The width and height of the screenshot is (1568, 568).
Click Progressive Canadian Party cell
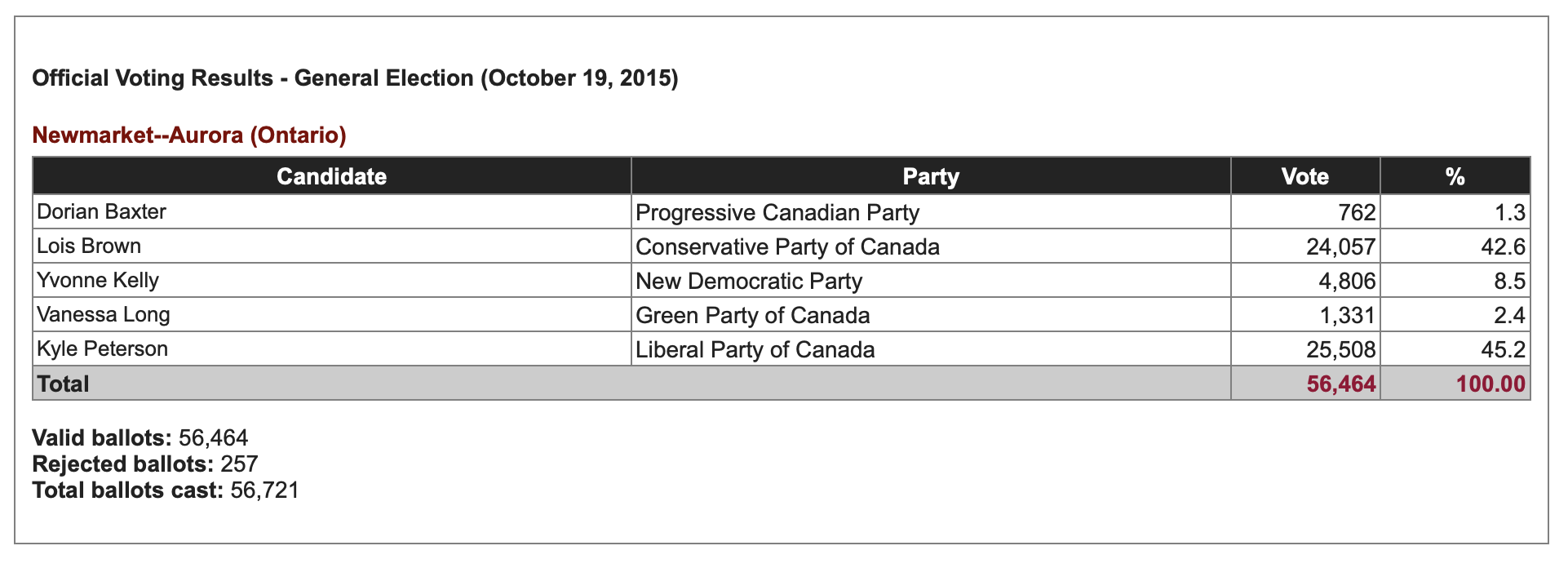(x=931, y=212)
